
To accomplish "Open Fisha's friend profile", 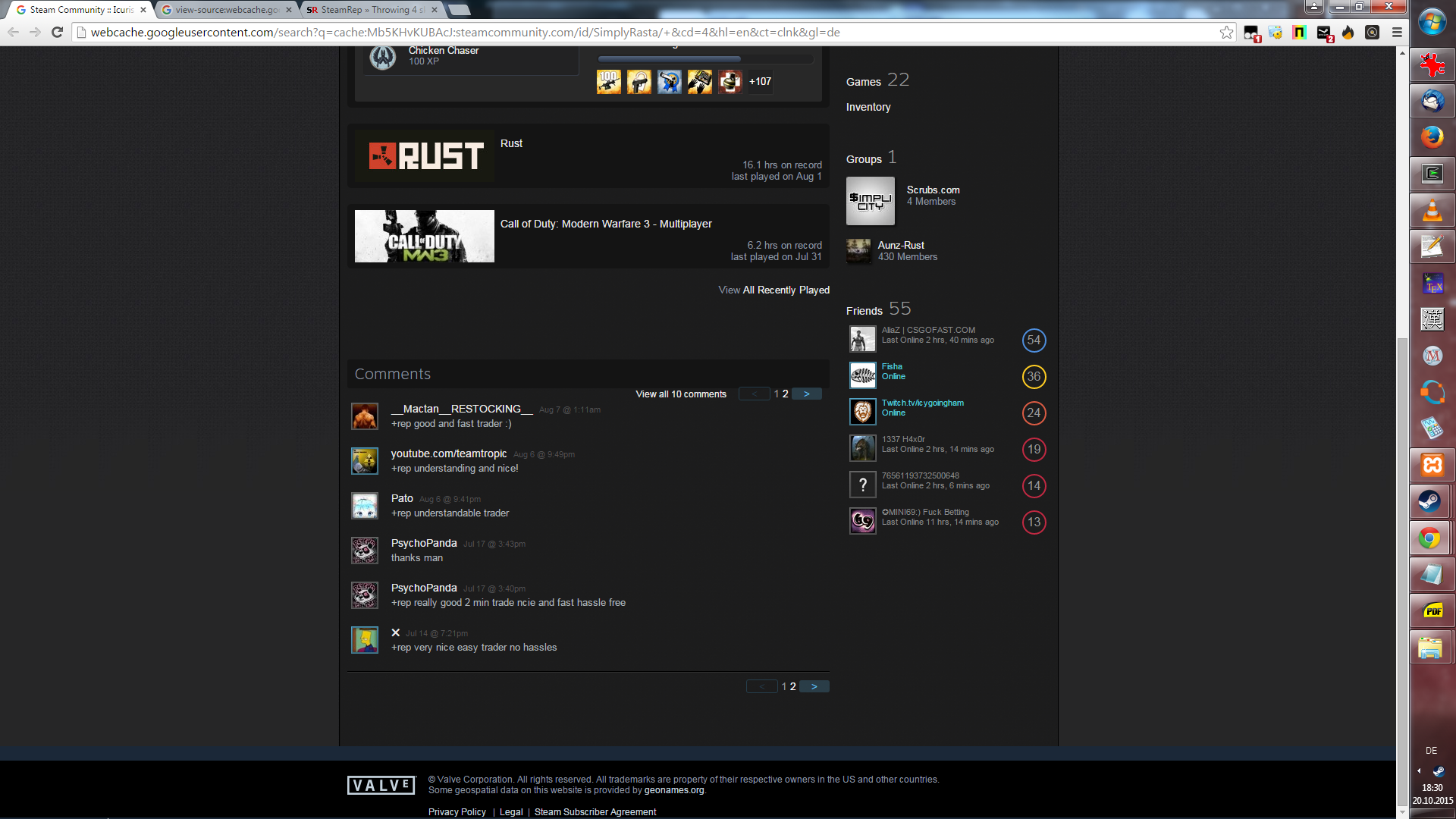I will click(892, 366).
